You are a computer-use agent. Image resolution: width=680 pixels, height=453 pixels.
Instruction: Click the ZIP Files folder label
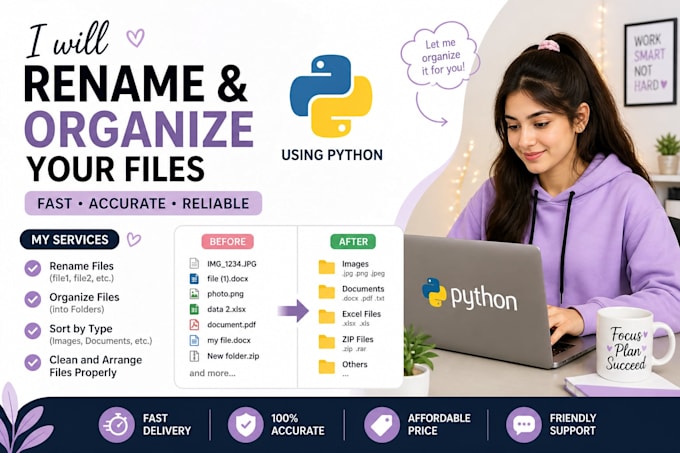358,339
